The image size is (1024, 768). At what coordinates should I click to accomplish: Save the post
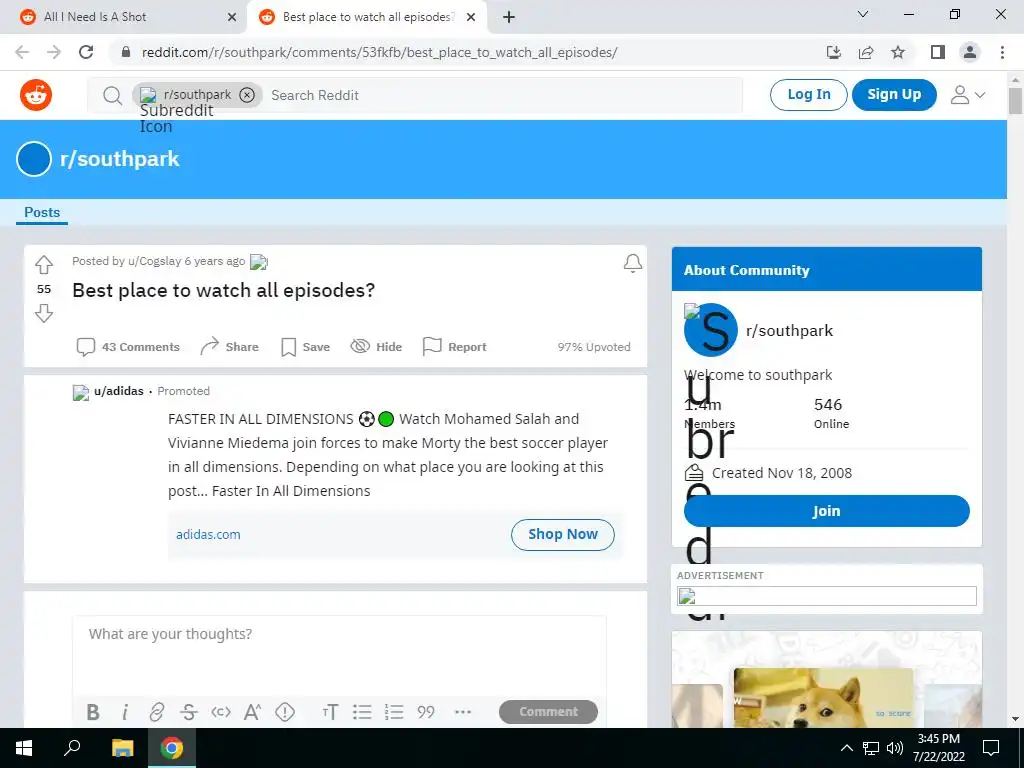click(305, 347)
